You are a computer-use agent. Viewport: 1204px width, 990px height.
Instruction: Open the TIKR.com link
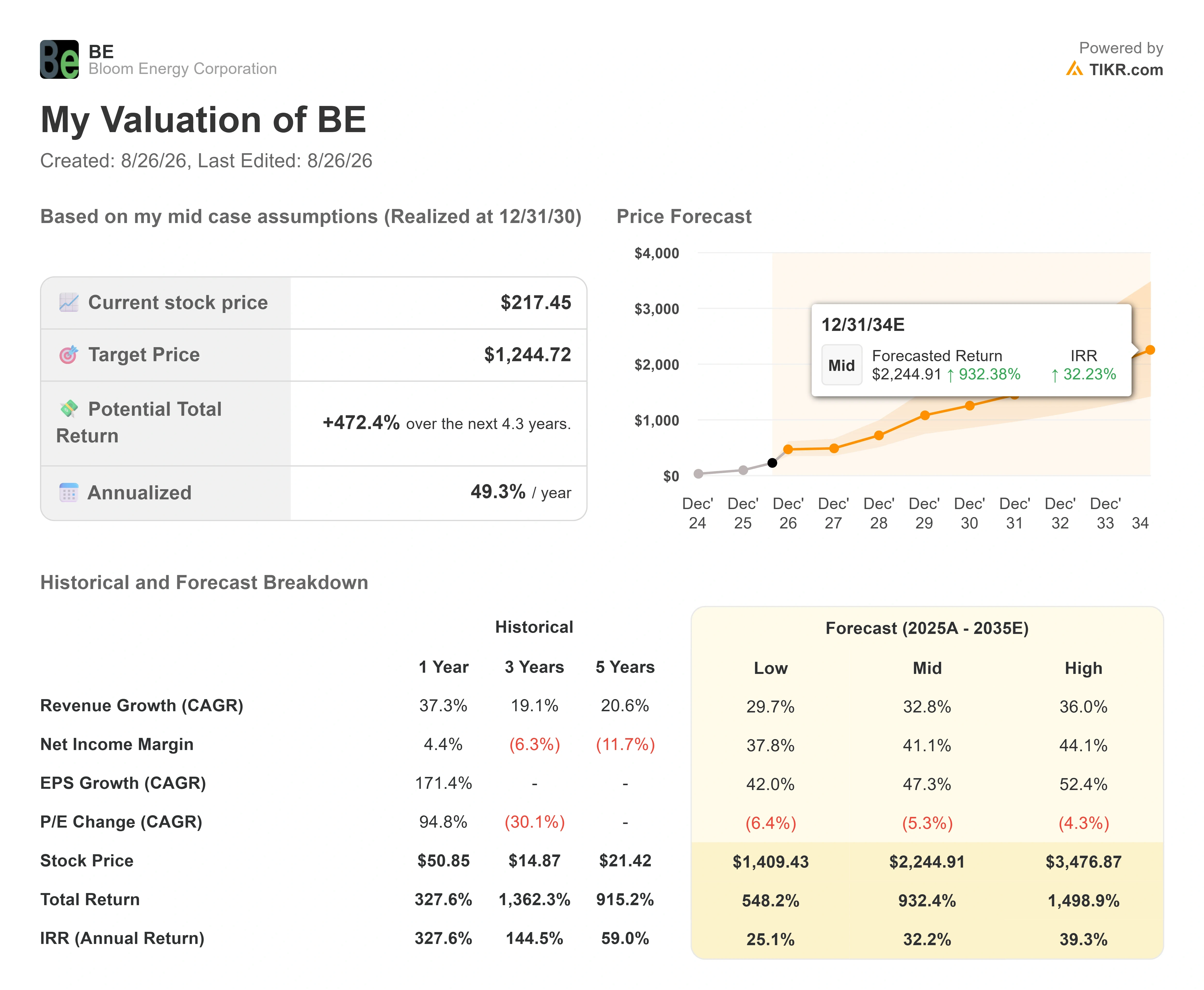1126,70
